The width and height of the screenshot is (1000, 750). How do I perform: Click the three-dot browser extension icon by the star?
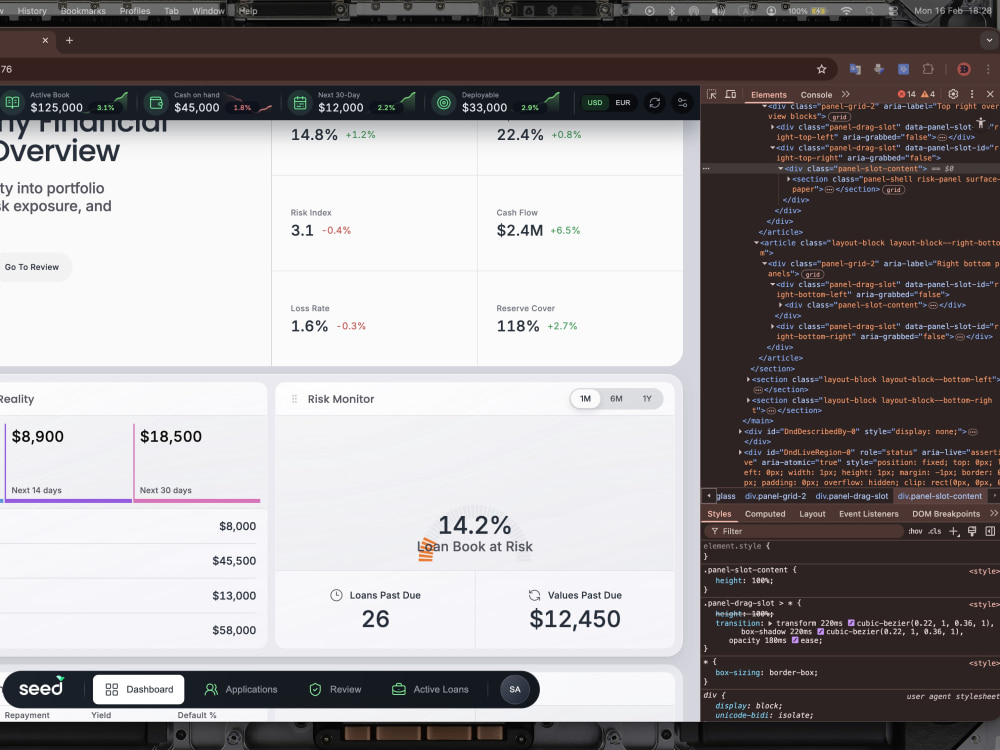pos(988,69)
